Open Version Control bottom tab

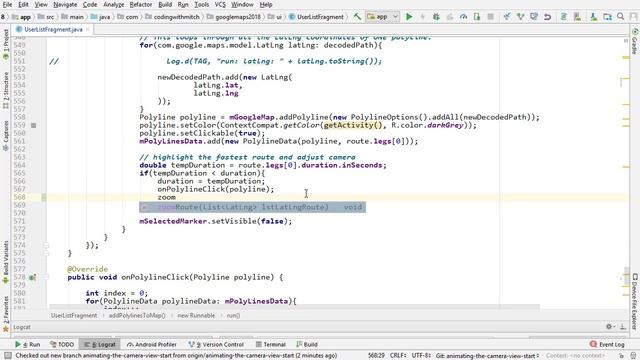[x=216, y=344]
